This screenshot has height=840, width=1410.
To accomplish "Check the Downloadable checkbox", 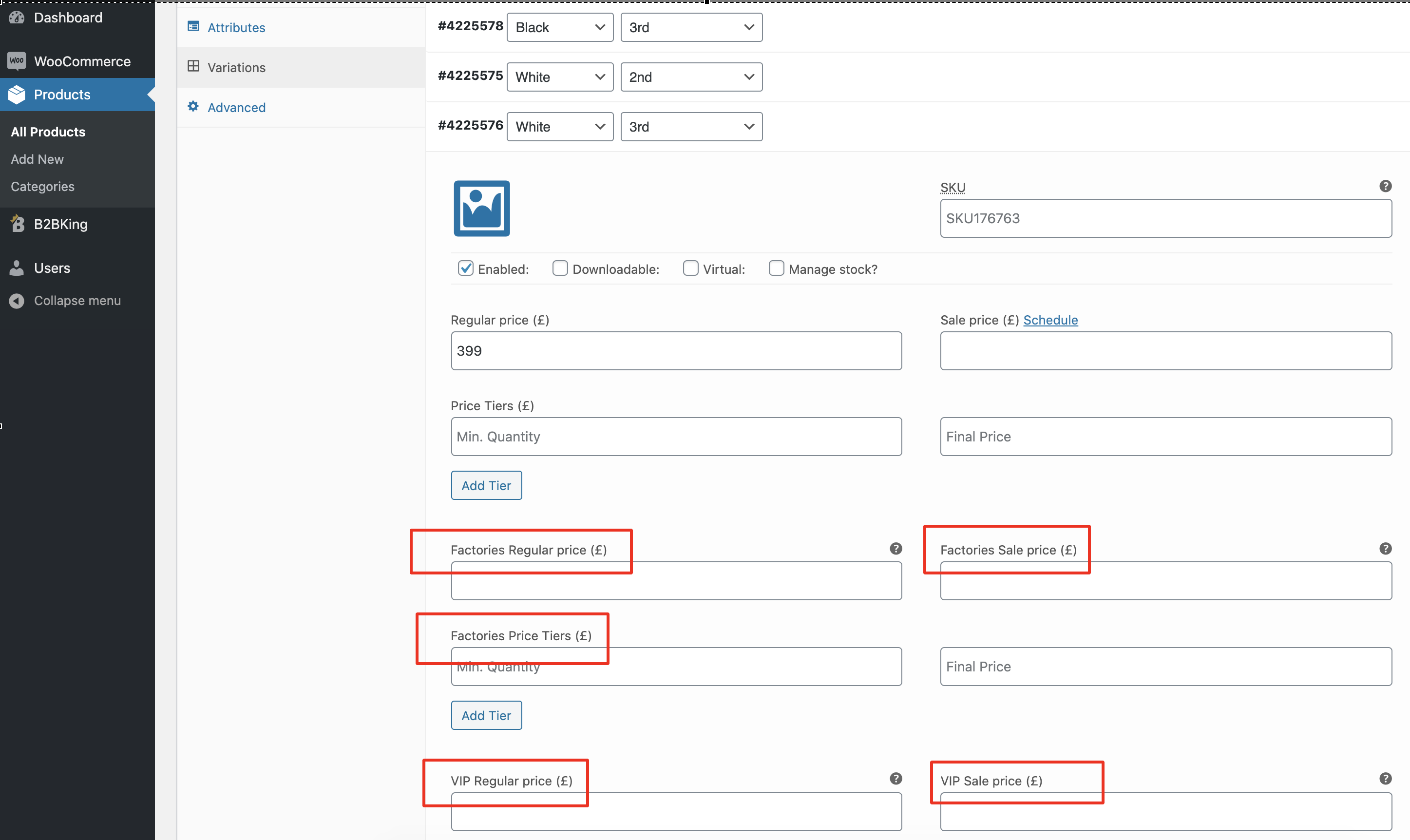I will point(560,268).
